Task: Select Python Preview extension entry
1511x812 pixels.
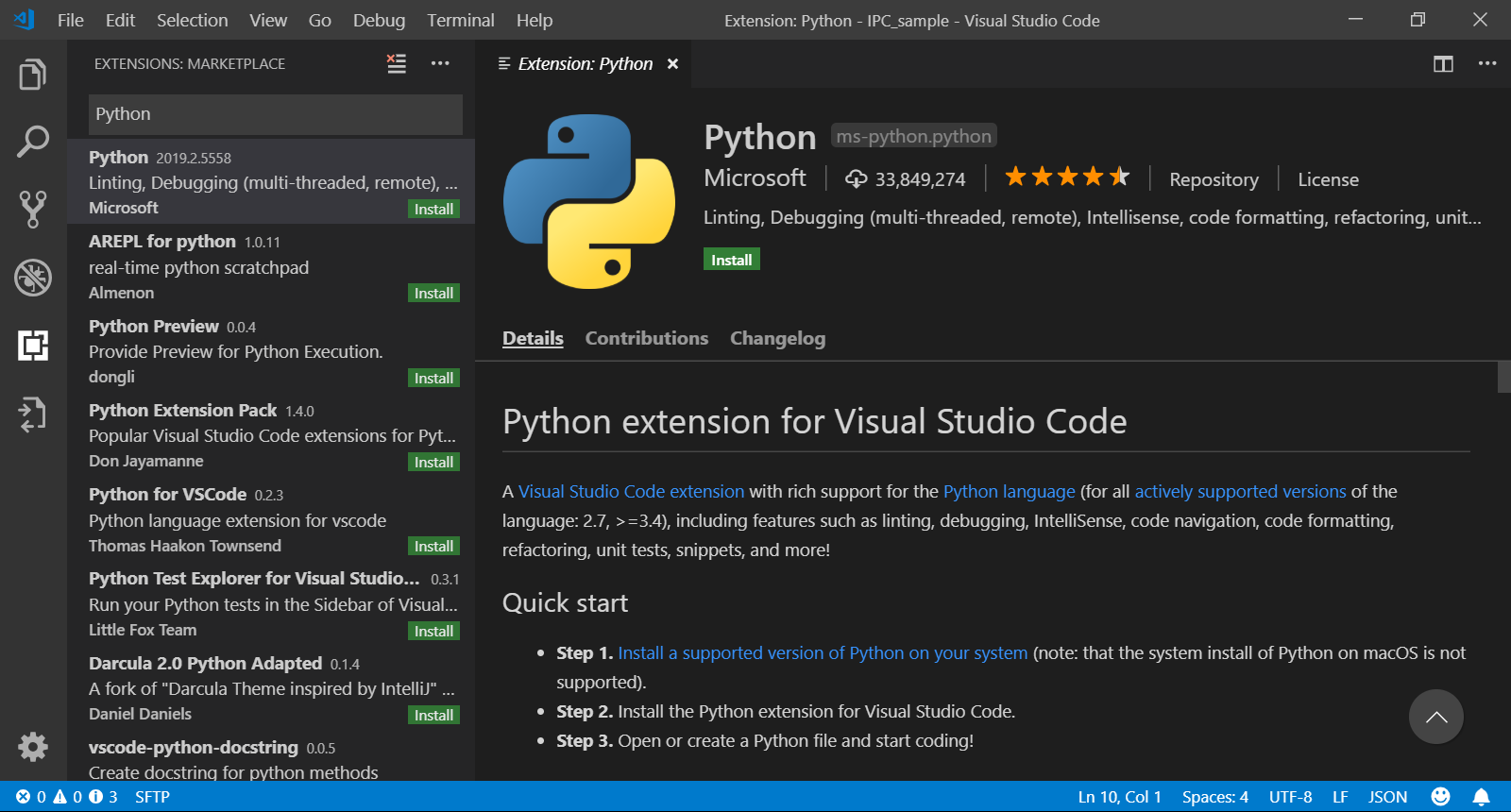Action: tap(271, 350)
